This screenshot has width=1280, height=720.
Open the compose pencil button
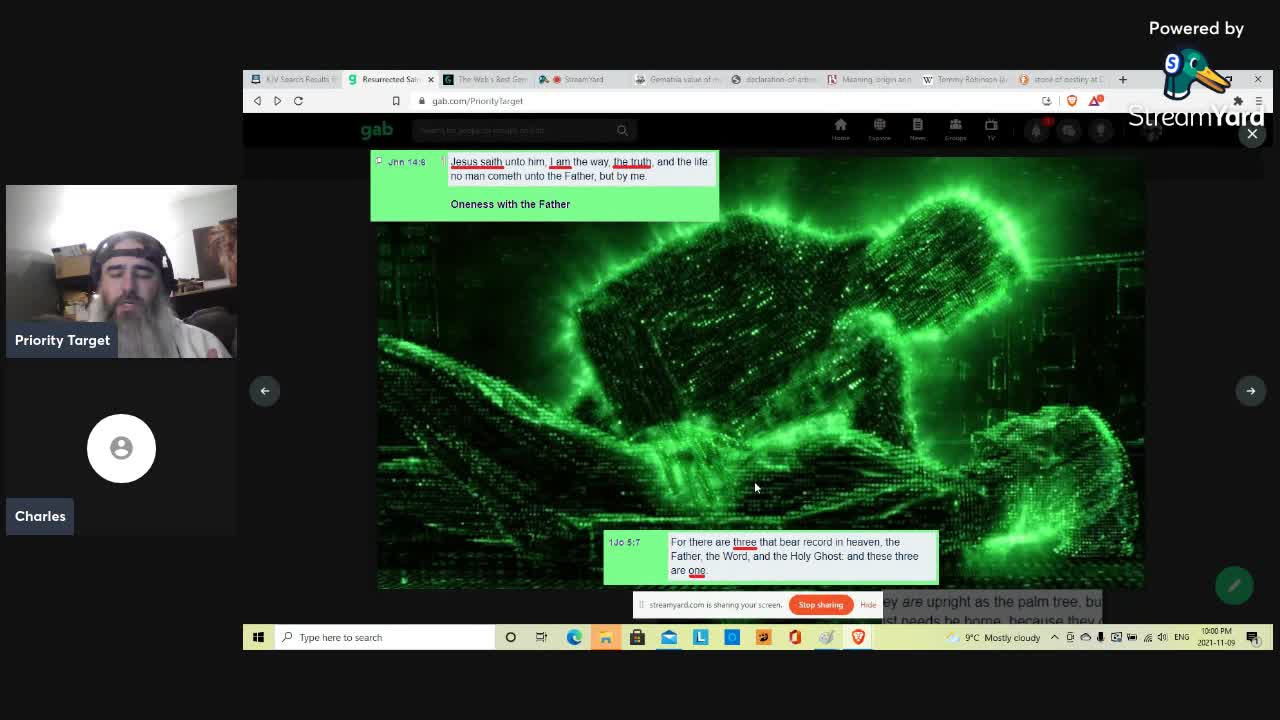(x=1234, y=586)
